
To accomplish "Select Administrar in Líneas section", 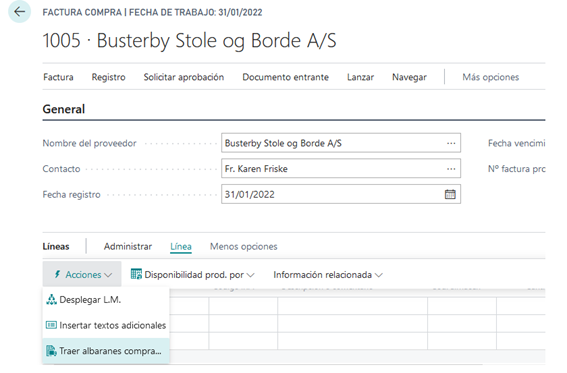I will coord(128,246).
